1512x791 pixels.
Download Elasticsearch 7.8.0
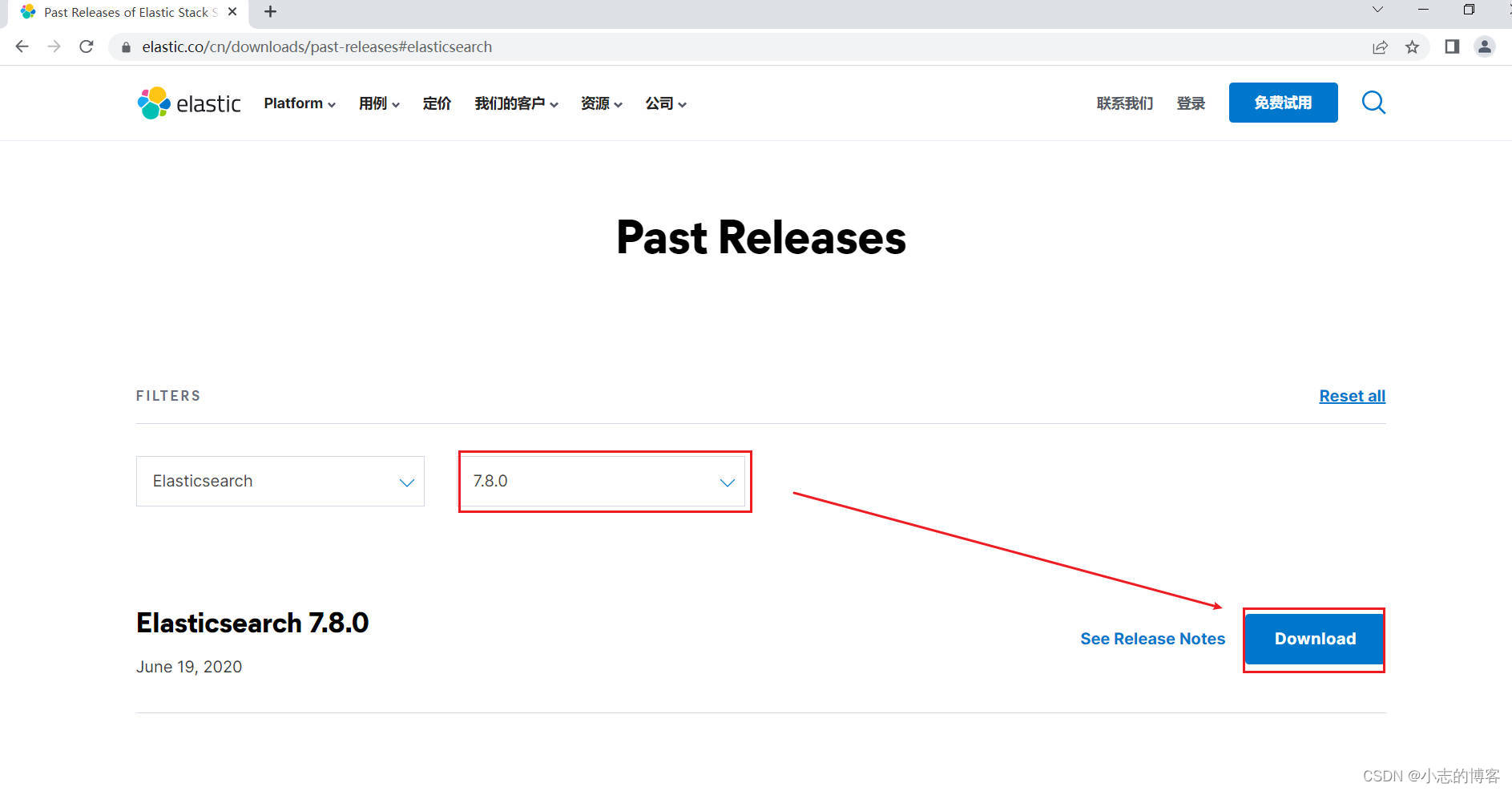coord(1314,639)
